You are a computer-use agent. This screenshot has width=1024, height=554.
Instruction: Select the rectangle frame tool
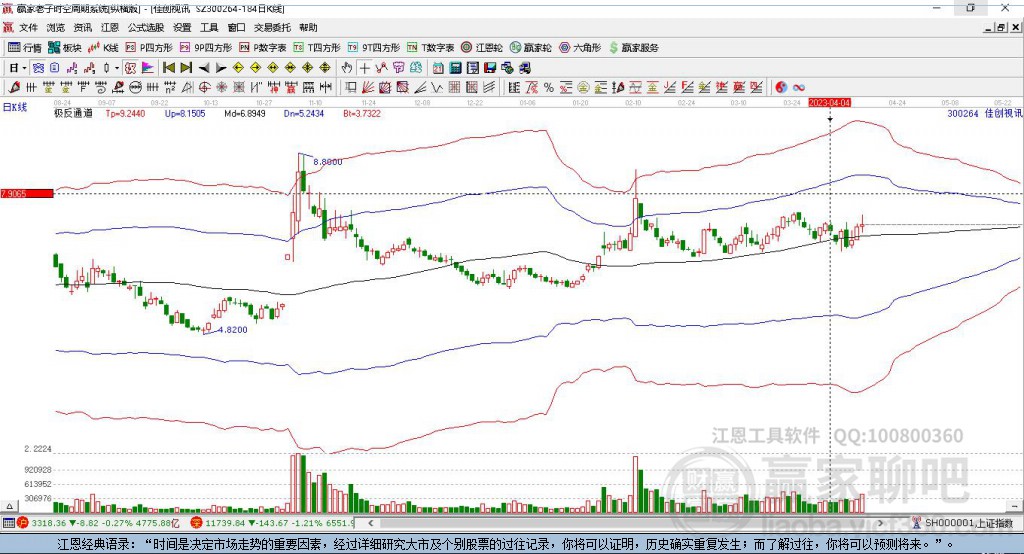[350, 87]
